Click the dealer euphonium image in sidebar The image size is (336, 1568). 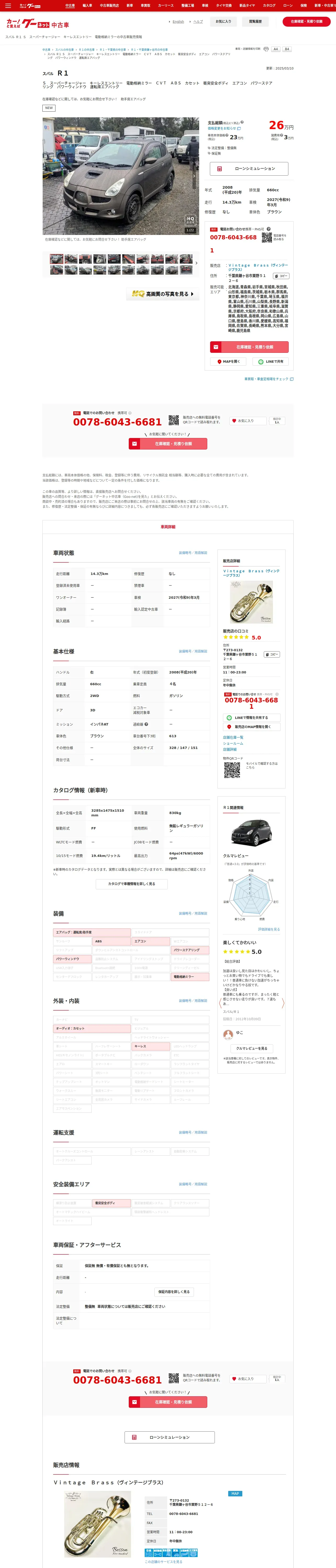point(251,602)
